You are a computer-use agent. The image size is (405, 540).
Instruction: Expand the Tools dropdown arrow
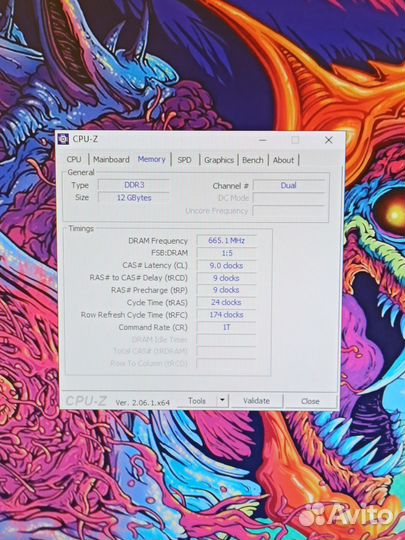(222, 401)
